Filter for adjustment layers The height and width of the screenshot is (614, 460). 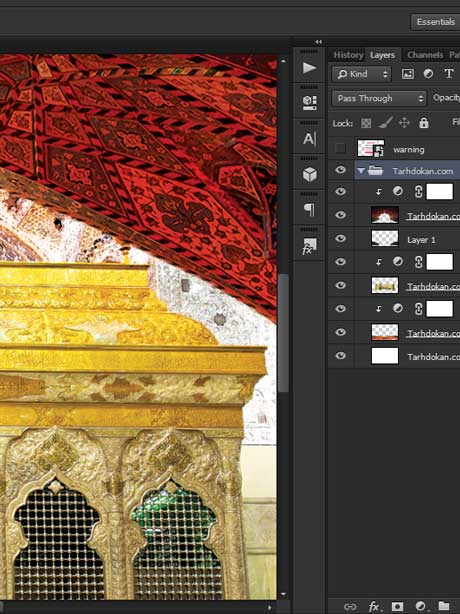(428, 74)
